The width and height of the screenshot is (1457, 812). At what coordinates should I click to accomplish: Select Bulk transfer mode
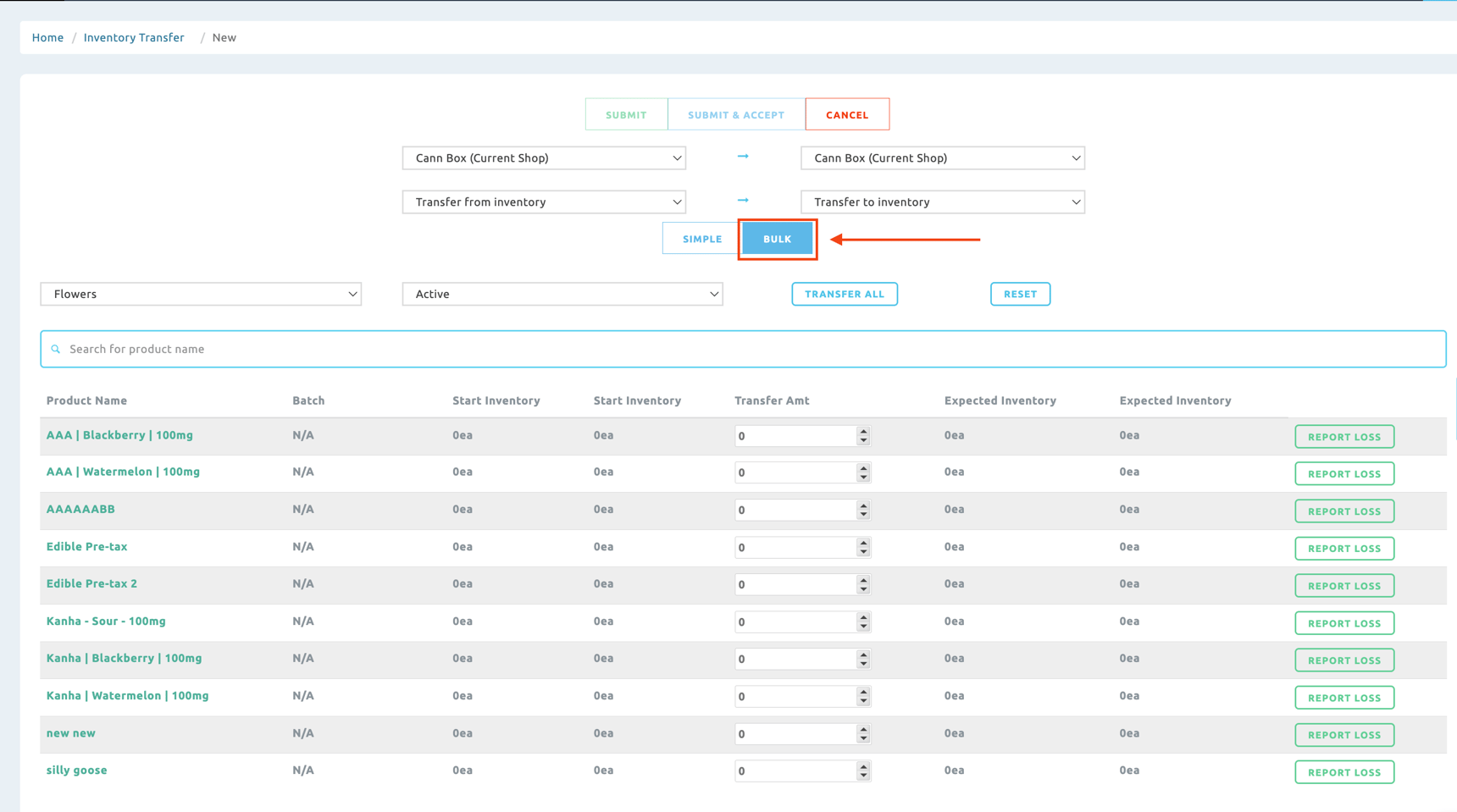pyautogui.click(x=777, y=239)
